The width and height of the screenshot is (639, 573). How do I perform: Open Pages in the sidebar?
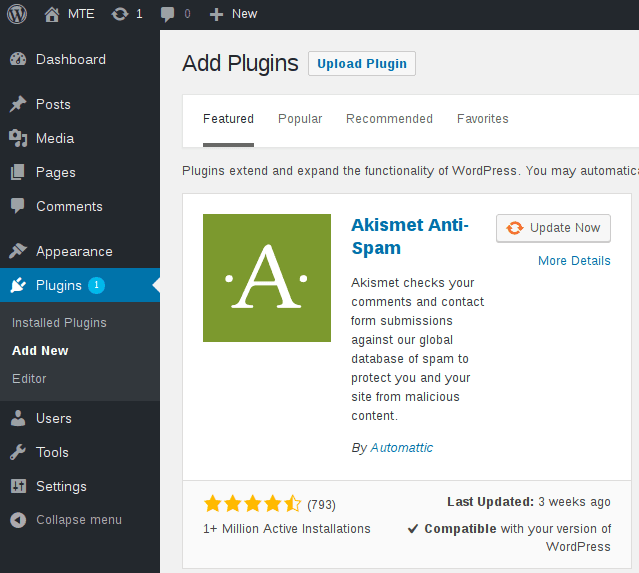pos(55,172)
